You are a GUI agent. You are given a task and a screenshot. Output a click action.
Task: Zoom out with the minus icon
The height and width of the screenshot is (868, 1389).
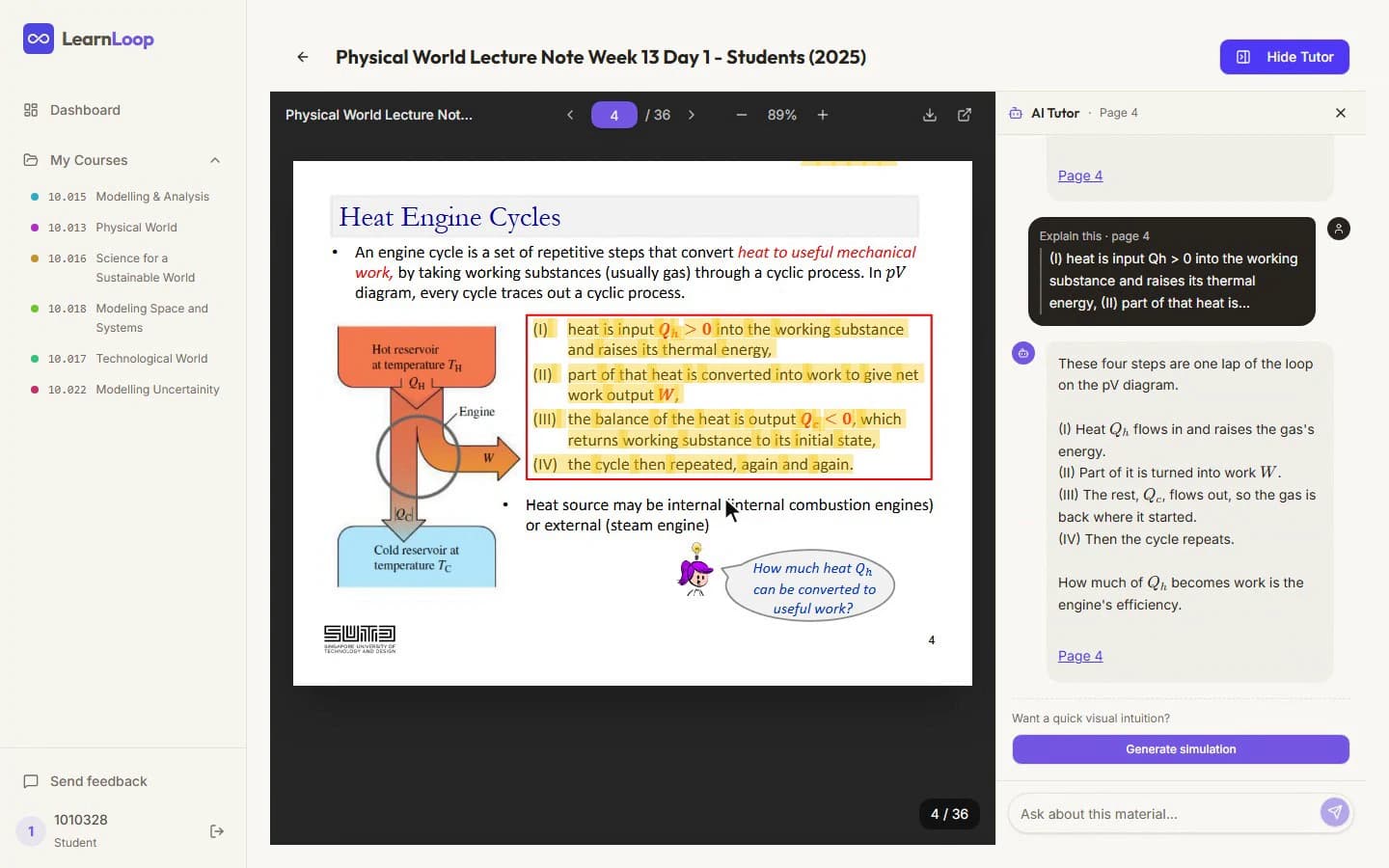click(742, 115)
